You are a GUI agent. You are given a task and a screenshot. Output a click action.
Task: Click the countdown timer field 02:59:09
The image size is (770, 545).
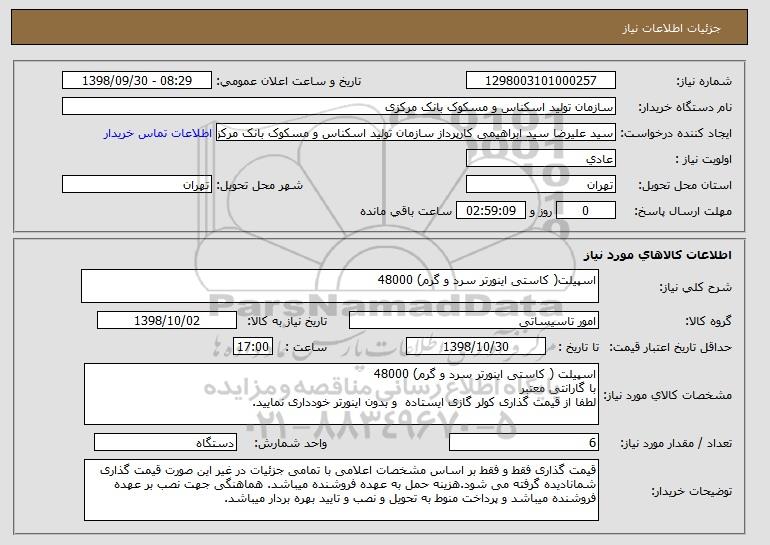coord(491,211)
